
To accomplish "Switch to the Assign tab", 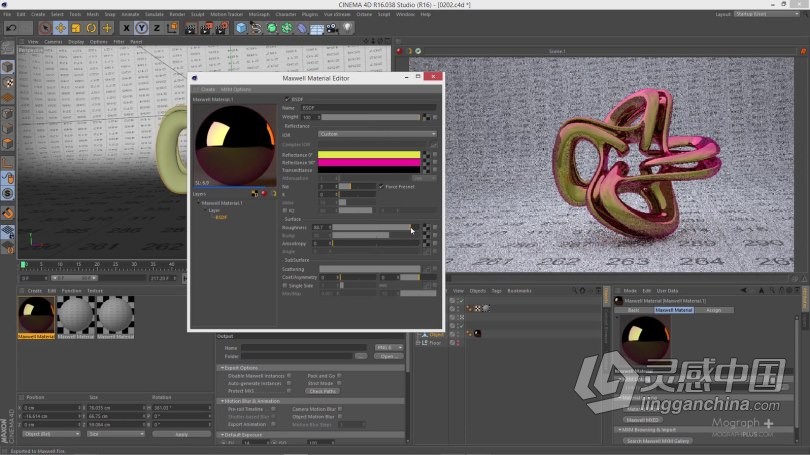I will [713, 310].
